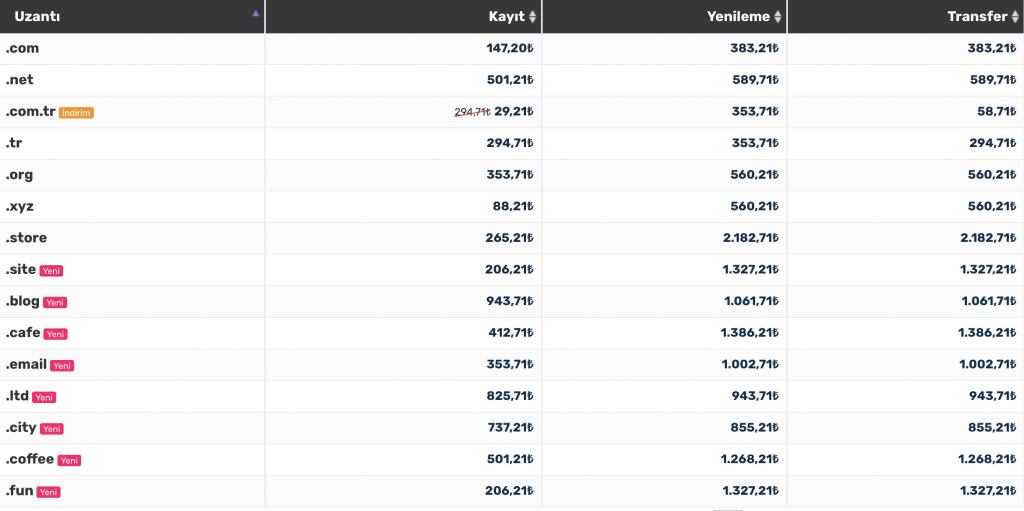
Task: Select the Yenileme column header text
Action: [738, 17]
